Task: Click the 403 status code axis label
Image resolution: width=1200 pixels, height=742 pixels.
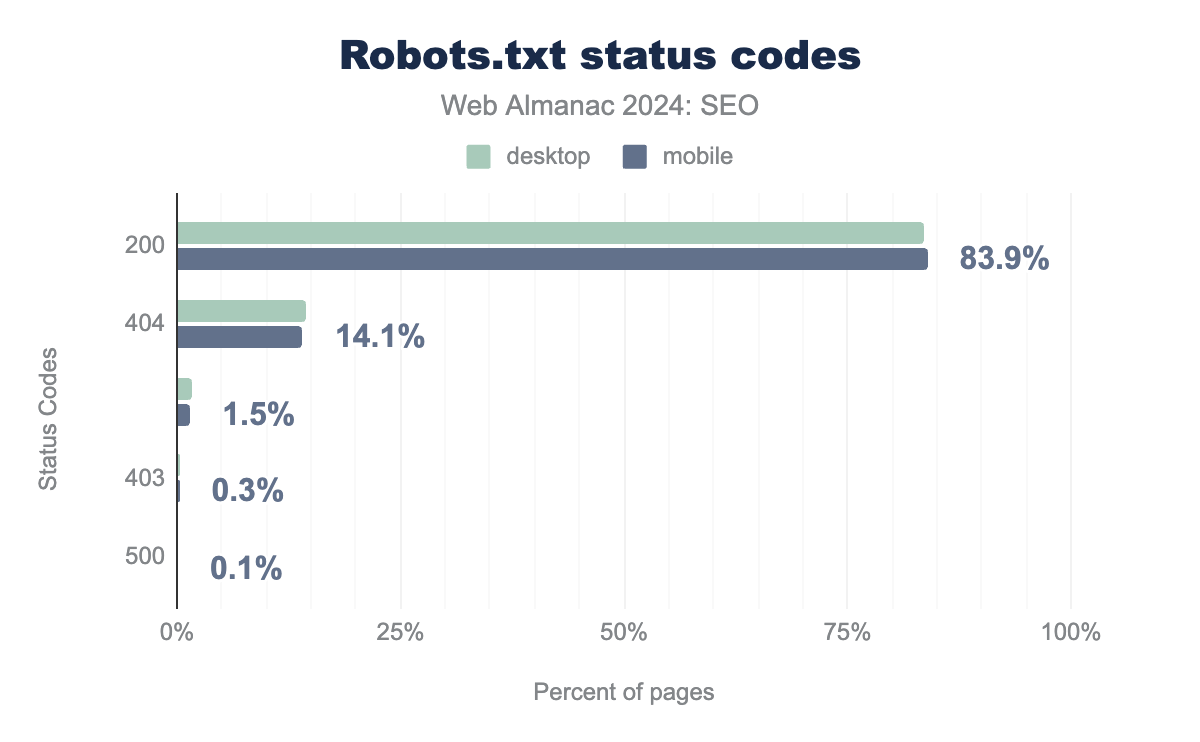Action: (145, 479)
